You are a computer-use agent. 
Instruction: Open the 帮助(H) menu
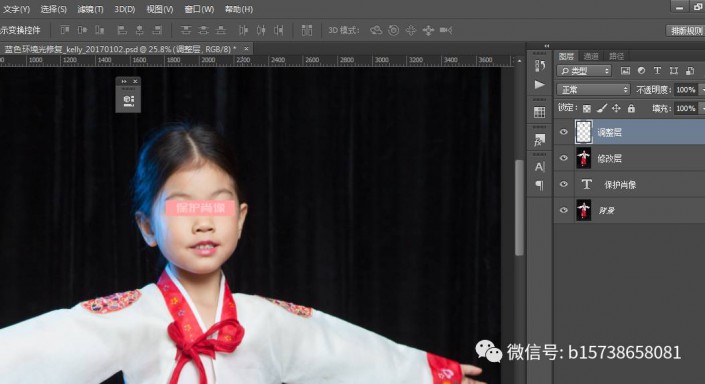(x=239, y=9)
